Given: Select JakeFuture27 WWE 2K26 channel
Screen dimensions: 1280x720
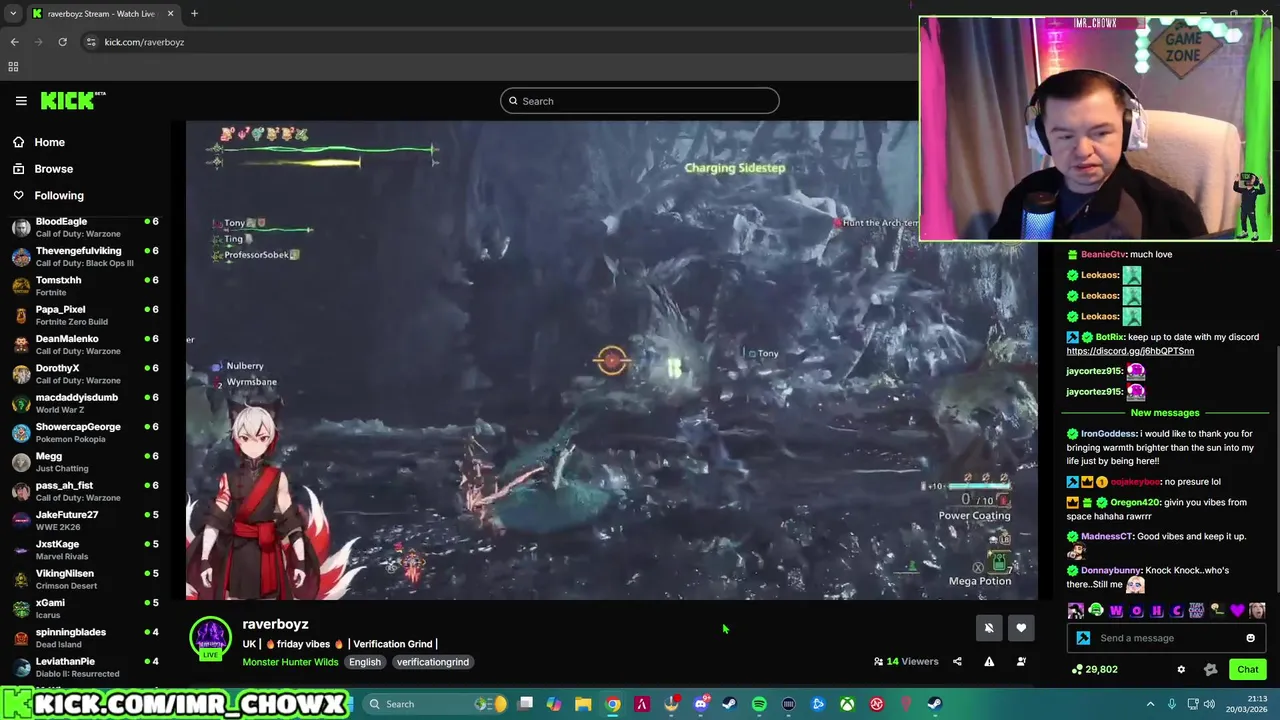Looking at the screenshot, I should [85, 520].
